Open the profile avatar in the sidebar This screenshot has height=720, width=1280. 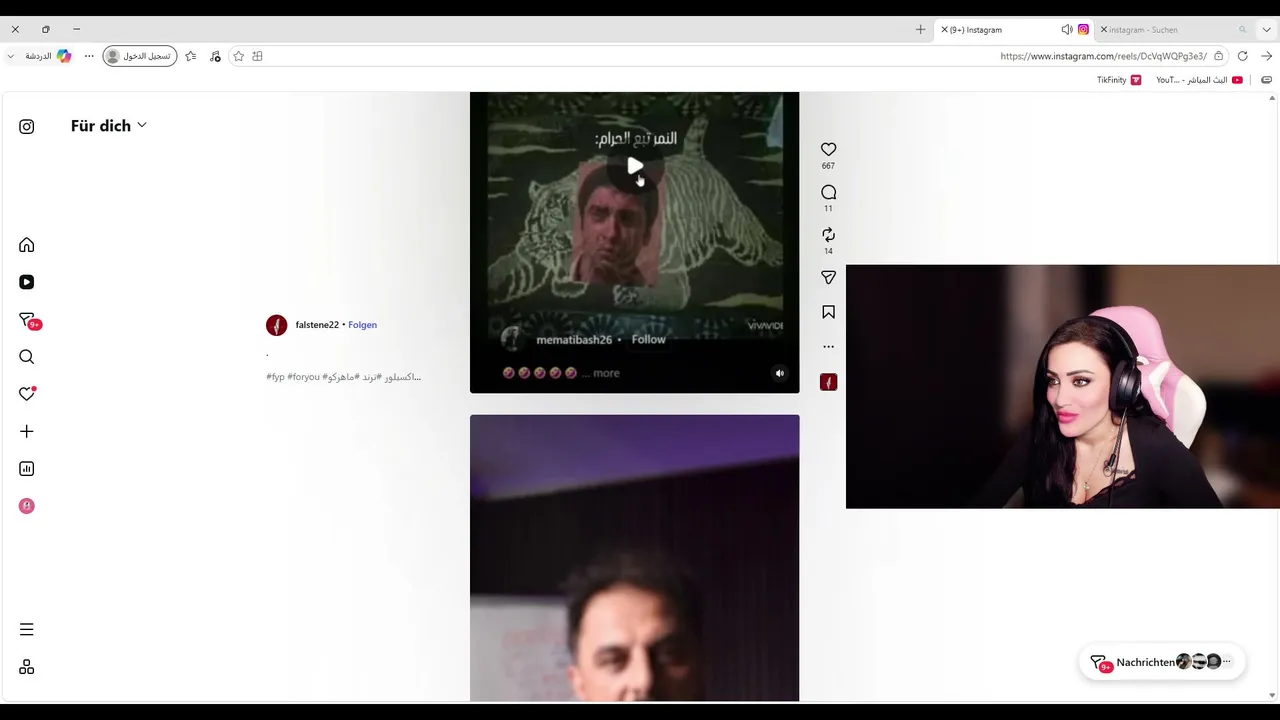point(27,506)
